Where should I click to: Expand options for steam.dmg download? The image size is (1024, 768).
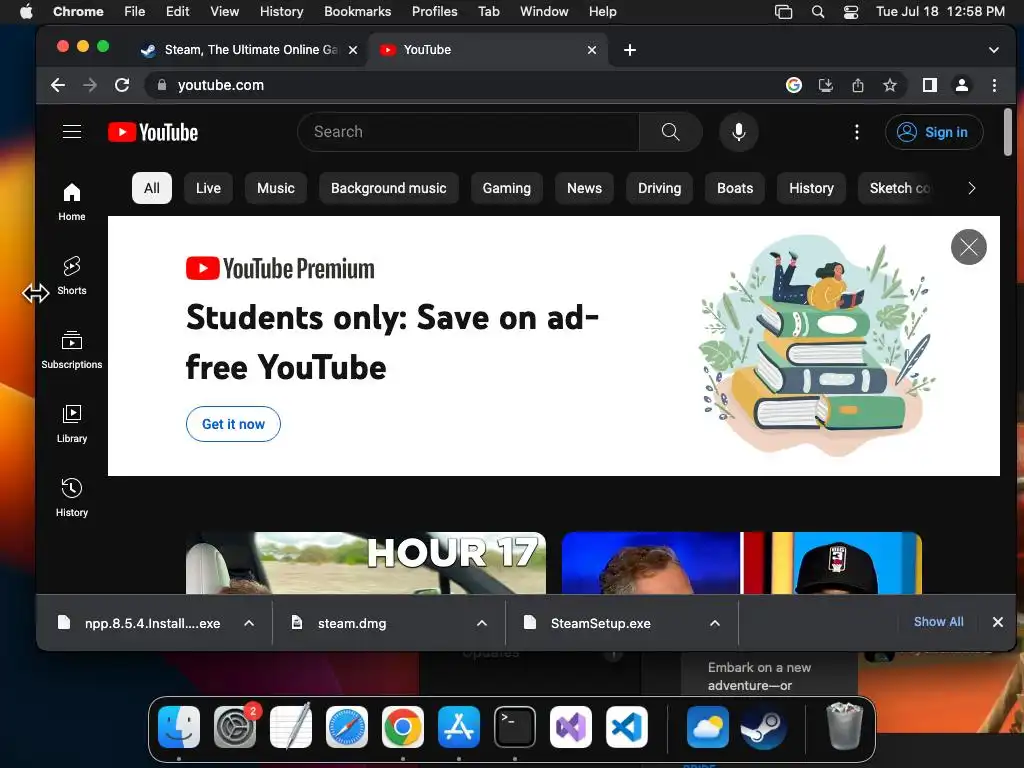tap(482, 623)
